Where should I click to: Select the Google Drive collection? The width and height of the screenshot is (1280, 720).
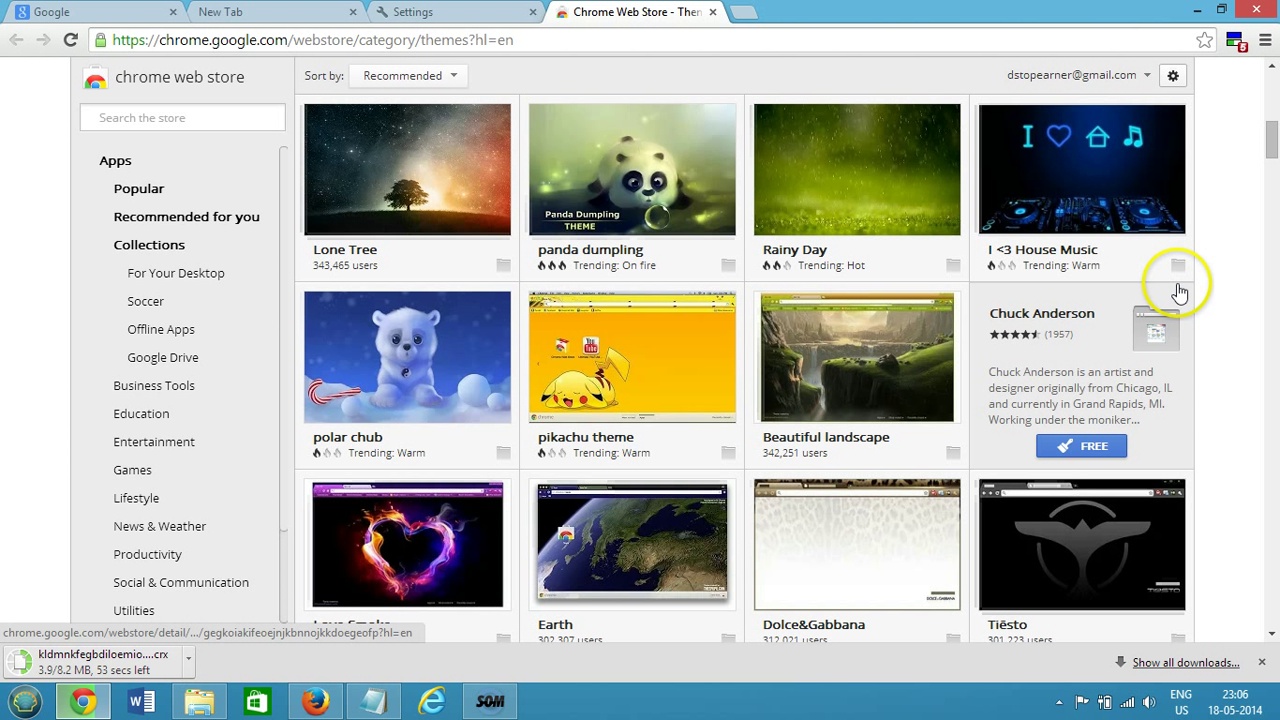click(163, 357)
